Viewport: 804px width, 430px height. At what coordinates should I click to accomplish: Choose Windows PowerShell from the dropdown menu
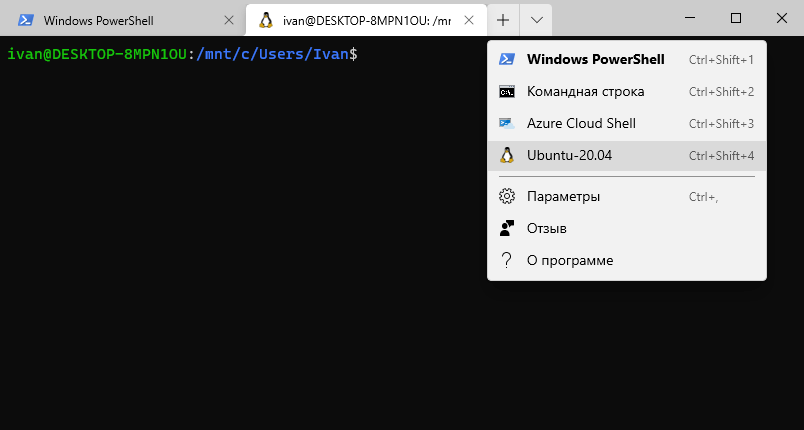tap(627, 59)
